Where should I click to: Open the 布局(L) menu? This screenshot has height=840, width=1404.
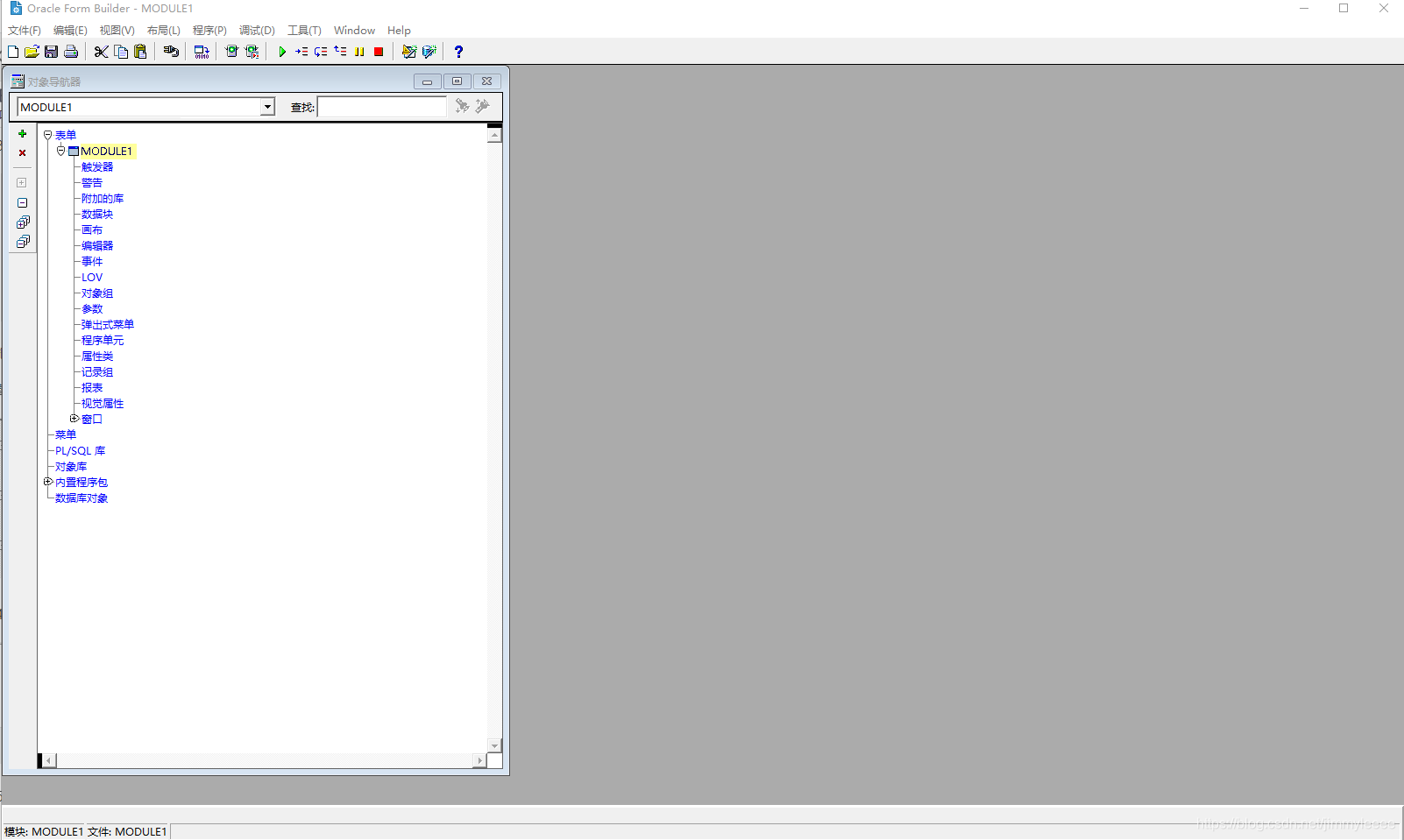tap(163, 30)
